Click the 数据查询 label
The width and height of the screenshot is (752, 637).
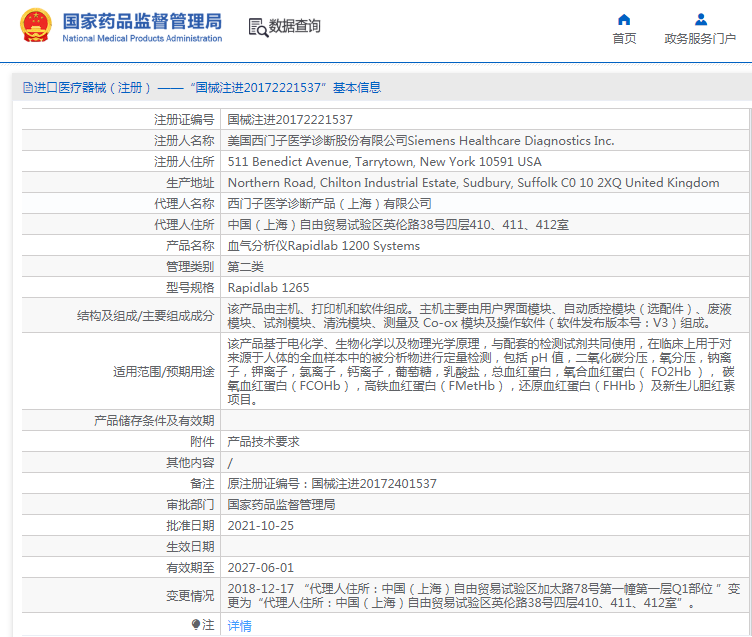pyautogui.click(x=294, y=26)
